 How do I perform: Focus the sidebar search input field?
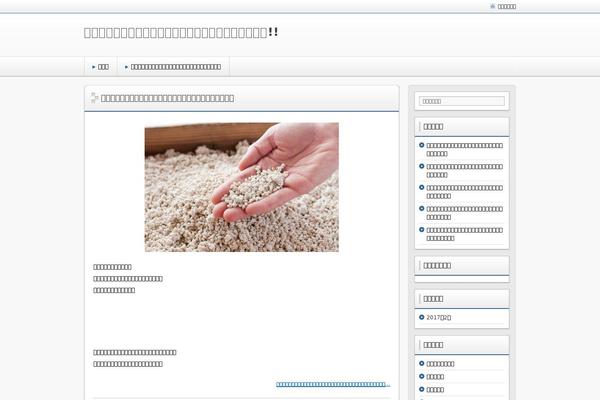pyautogui.click(x=462, y=101)
